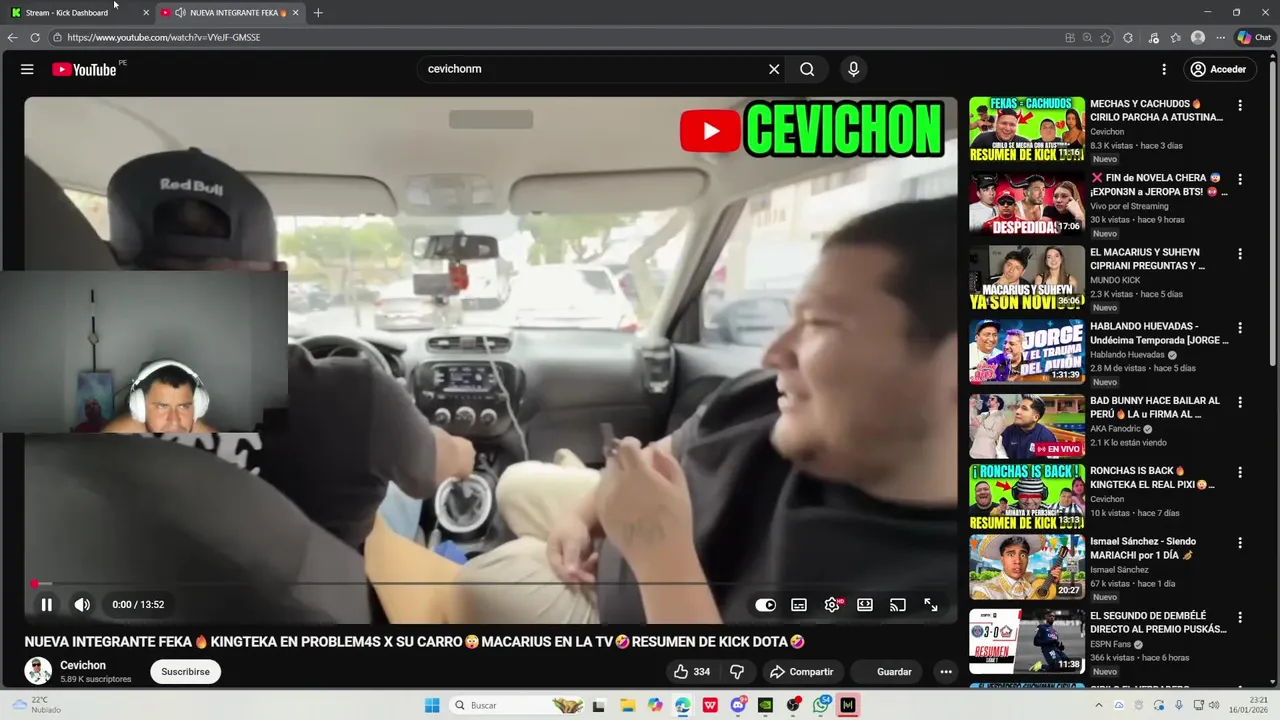Open options for BAD BUNNY live video
The image size is (1280, 720).
click(1240, 402)
